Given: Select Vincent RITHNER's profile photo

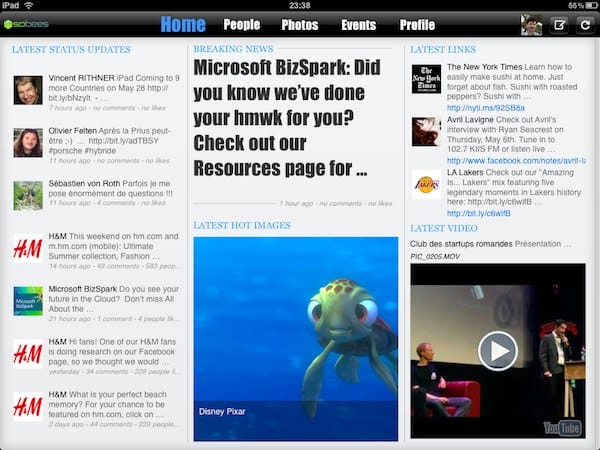Looking at the screenshot, I should tap(28, 90).
